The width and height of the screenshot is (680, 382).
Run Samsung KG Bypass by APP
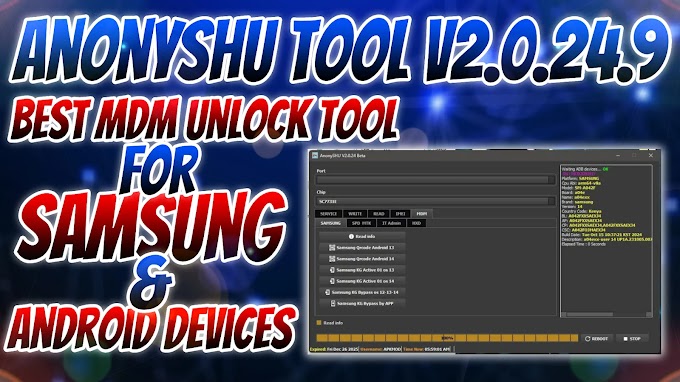pyautogui.click(x=362, y=304)
